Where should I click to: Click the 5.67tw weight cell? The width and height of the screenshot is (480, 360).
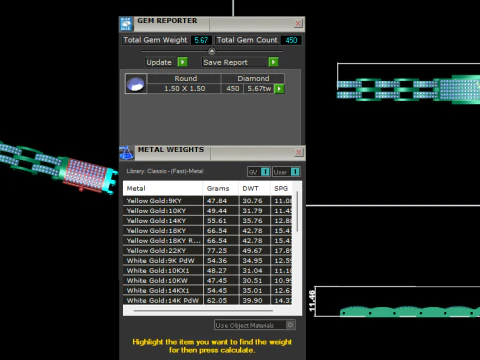click(x=259, y=89)
